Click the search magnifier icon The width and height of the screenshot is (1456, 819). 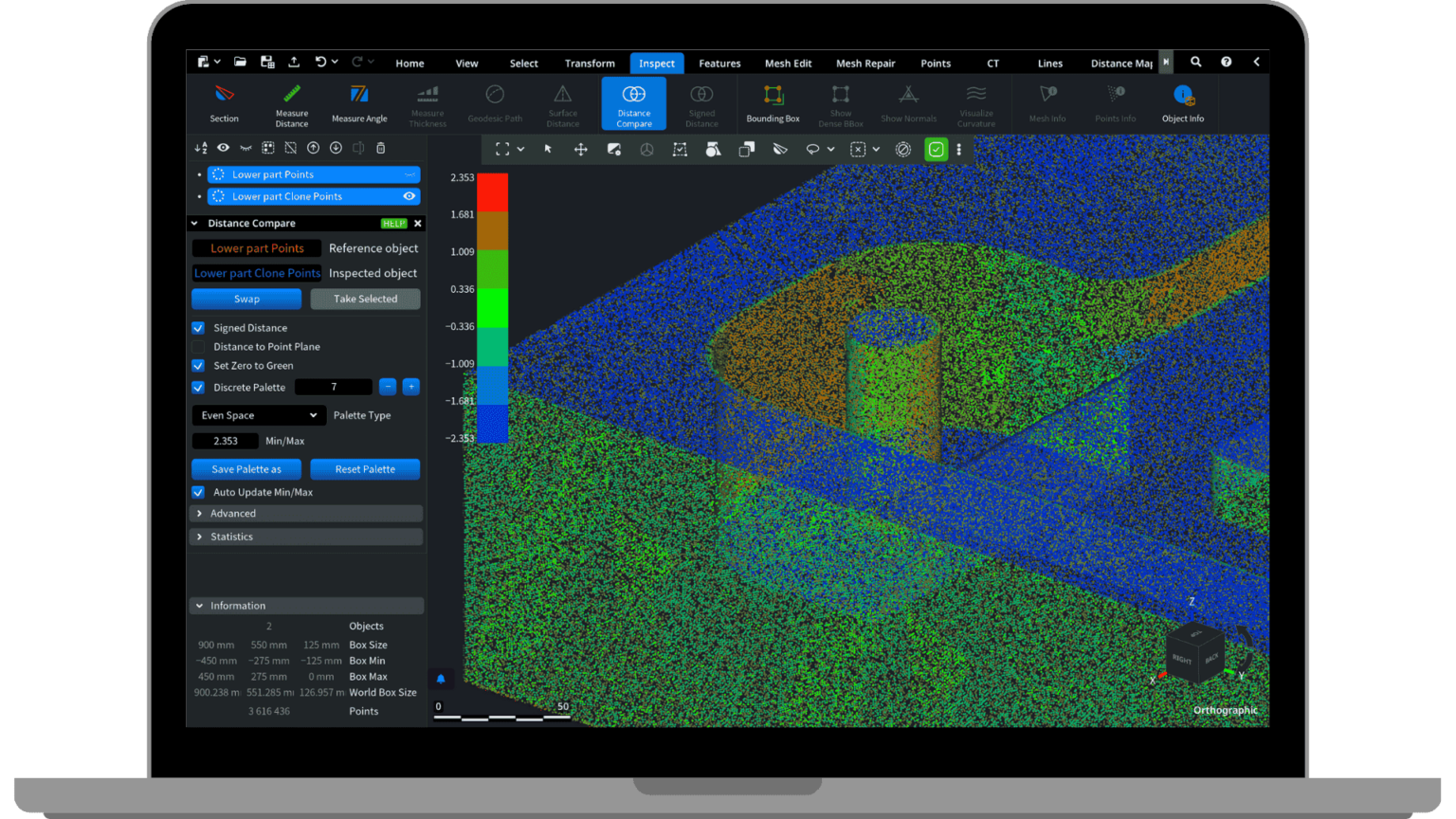pyautogui.click(x=1196, y=63)
